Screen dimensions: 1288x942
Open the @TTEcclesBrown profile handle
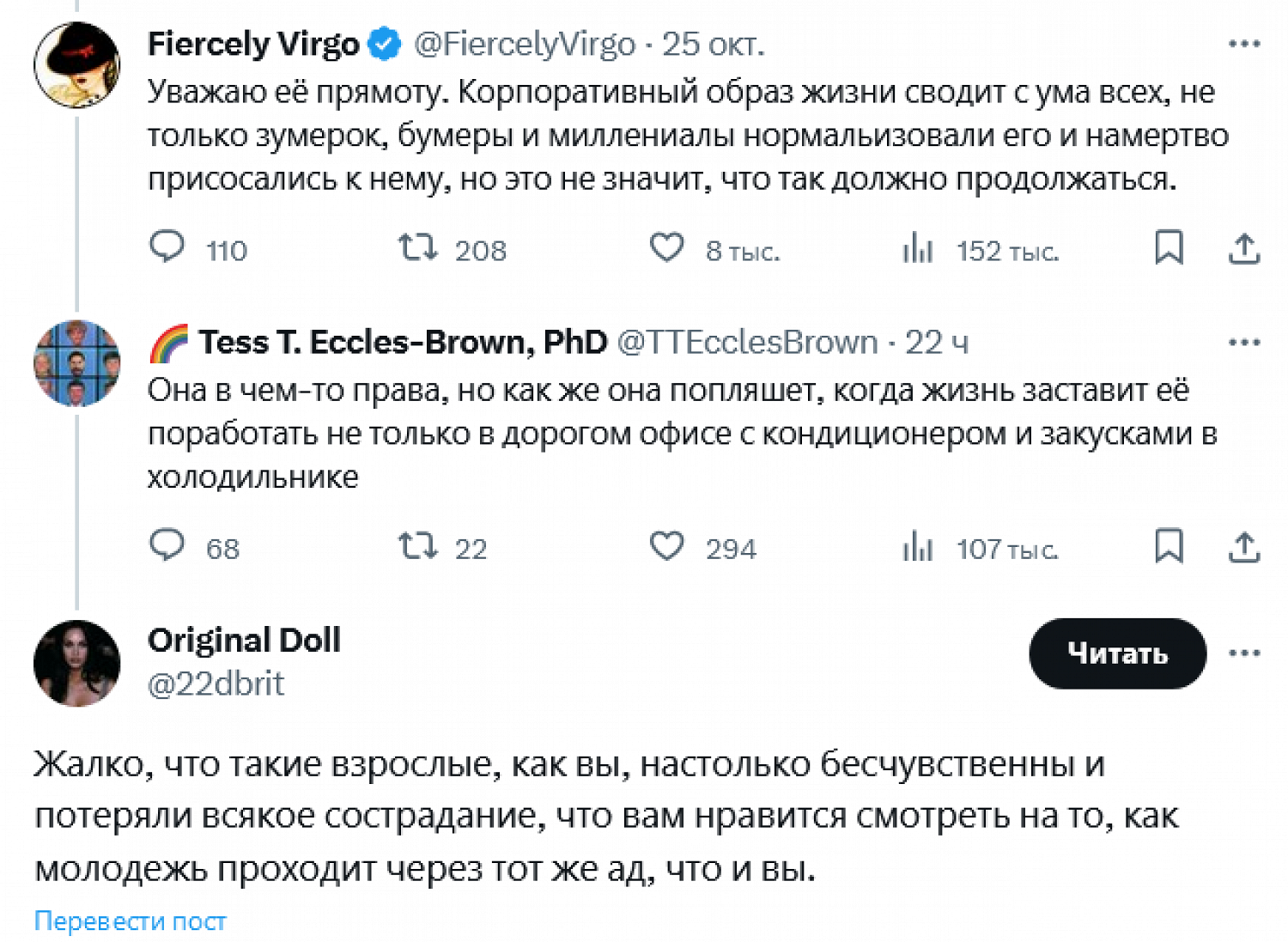[x=747, y=342]
